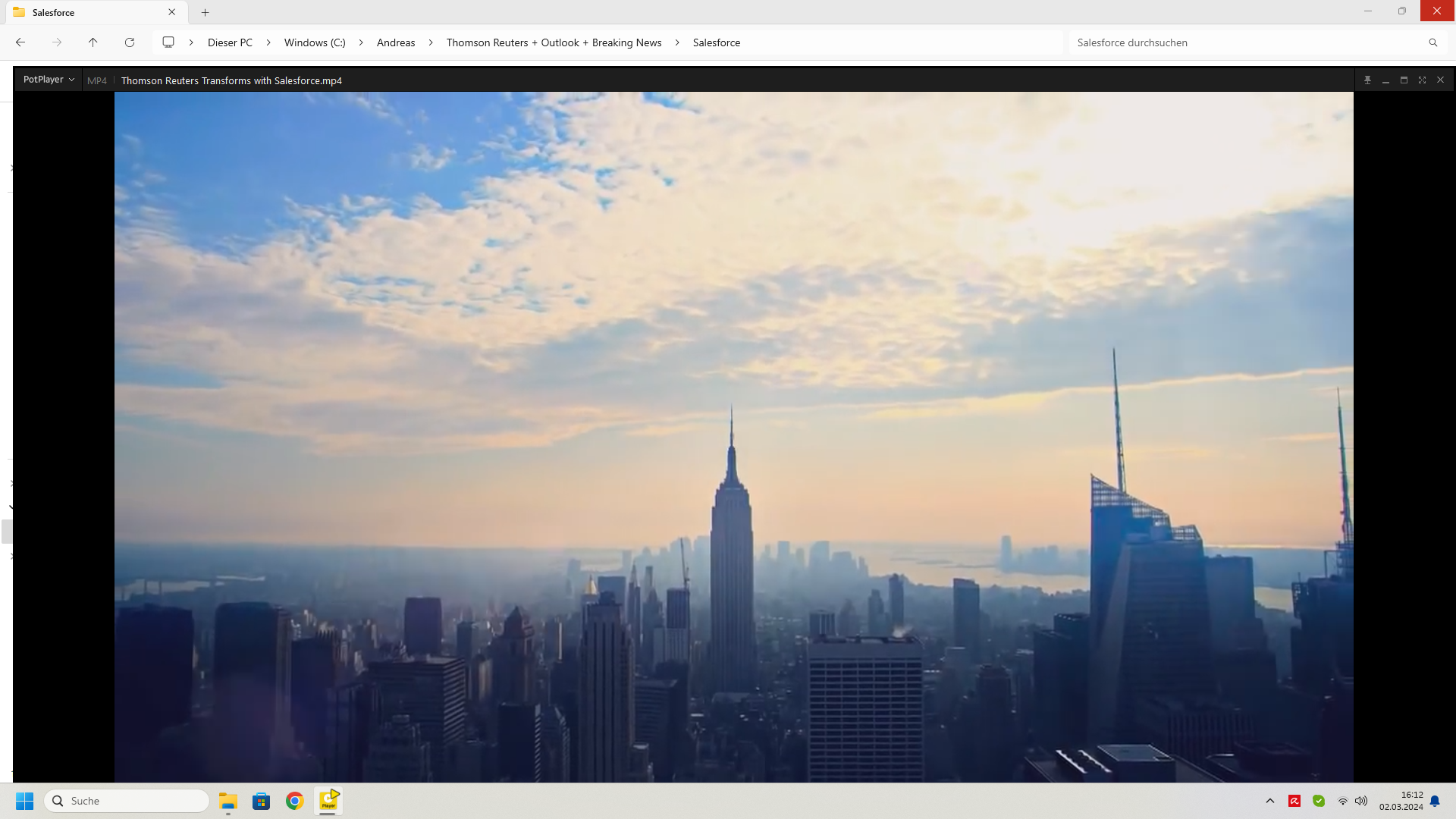Open Microsoft Store from the taskbar
Viewport: 1456px width, 819px height.
[x=262, y=801]
